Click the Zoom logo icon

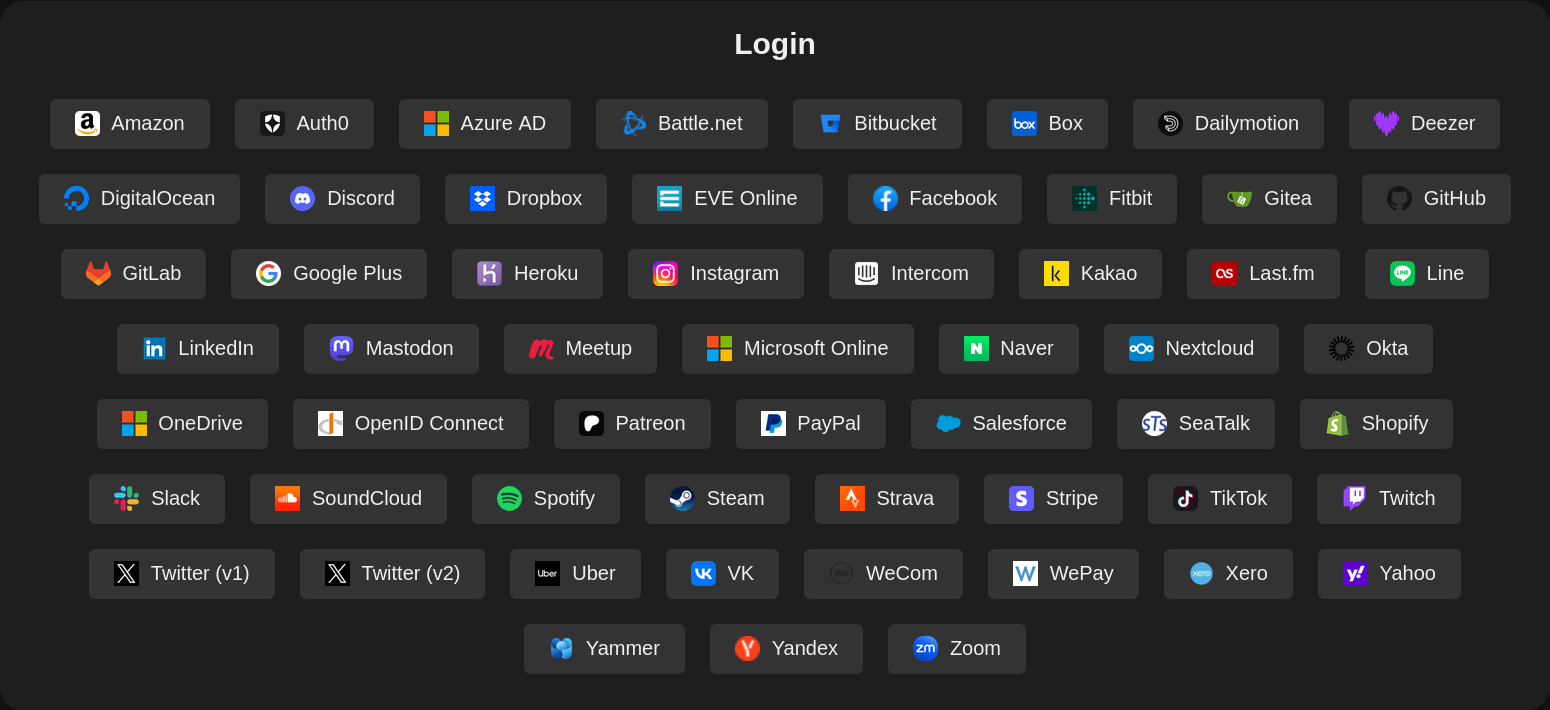(925, 649)
